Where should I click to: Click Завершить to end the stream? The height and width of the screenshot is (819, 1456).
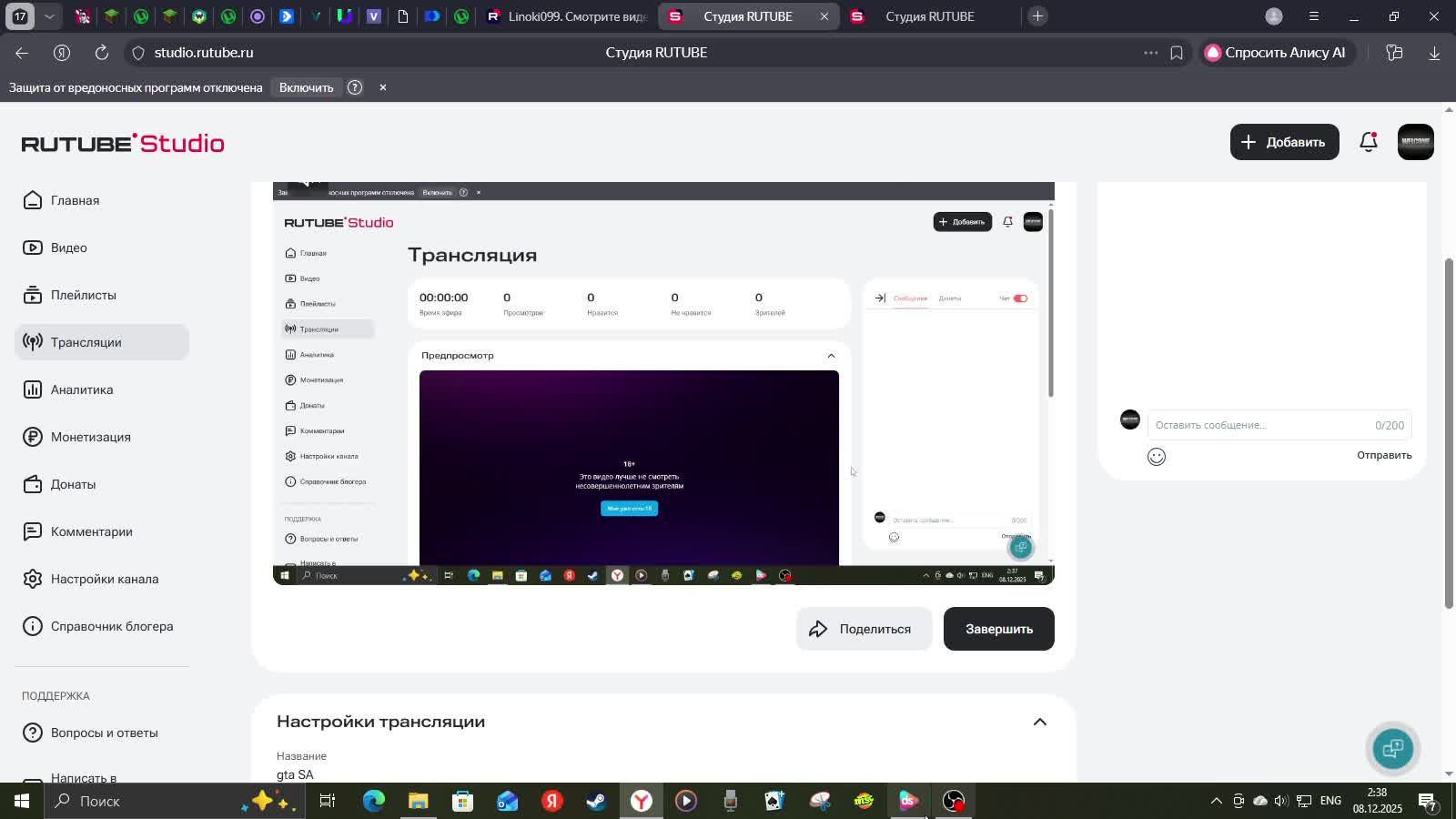tap(998, 629)
